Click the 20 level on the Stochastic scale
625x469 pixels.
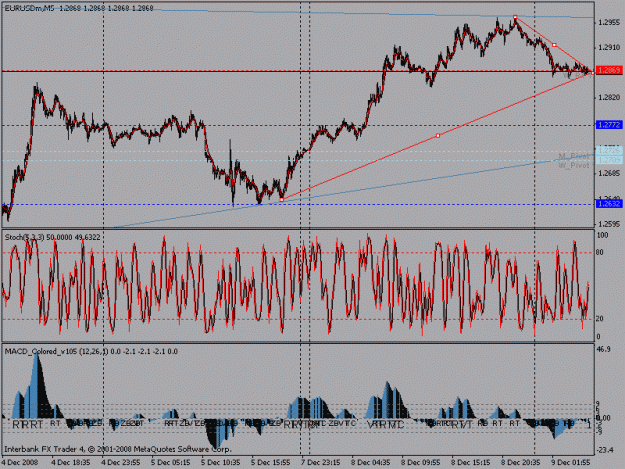coord(599,319)
